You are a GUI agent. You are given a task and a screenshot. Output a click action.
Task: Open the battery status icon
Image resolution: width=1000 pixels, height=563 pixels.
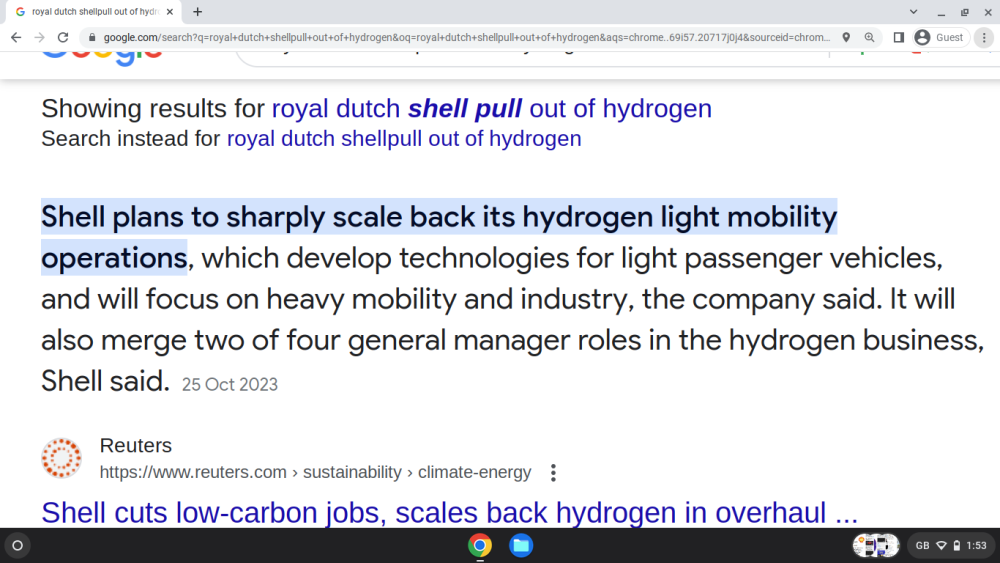pos(957,545)
